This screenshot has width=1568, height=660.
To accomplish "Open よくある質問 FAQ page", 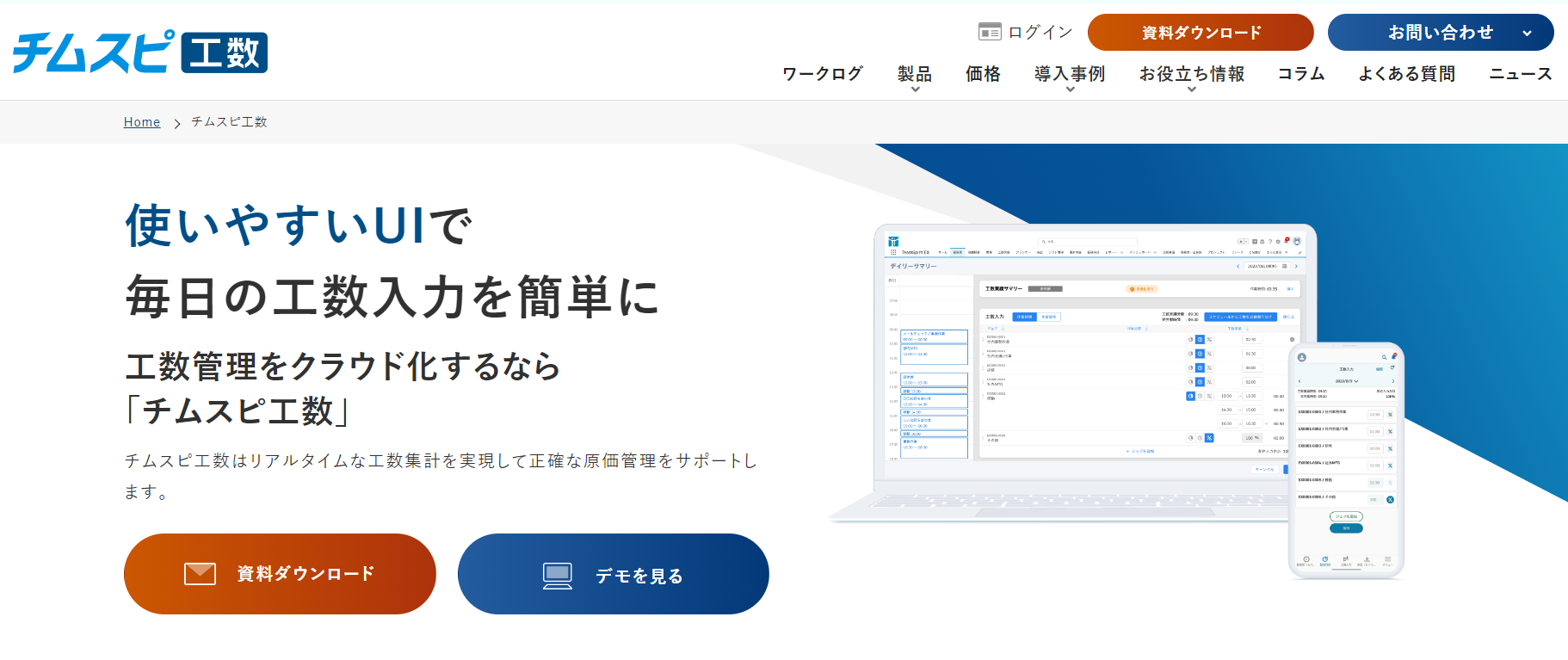I will 1406,74.
